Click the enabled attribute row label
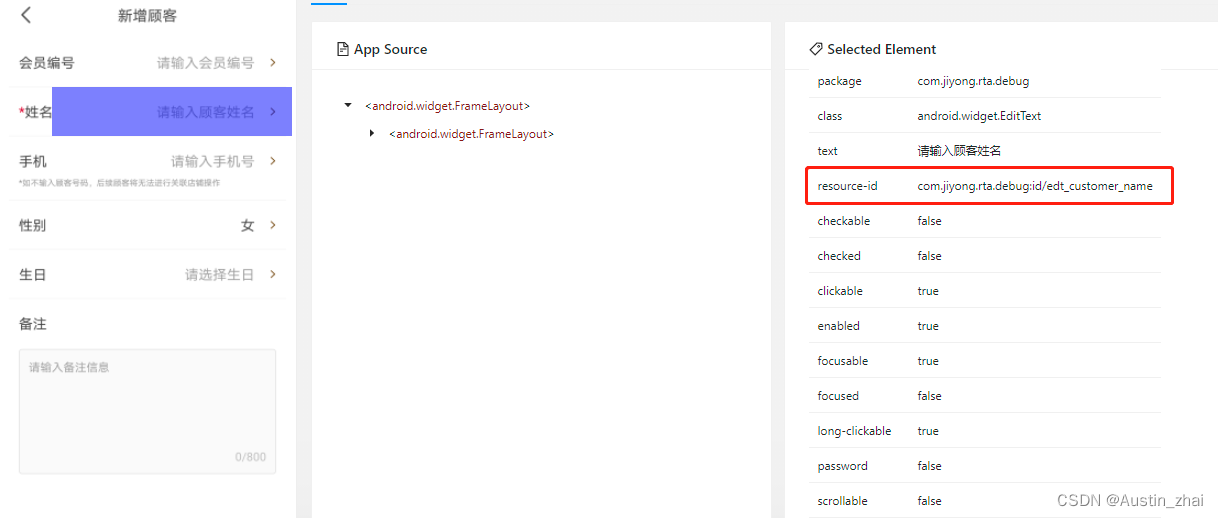This screenshot has height=518, width=1218. click(838, 326)
